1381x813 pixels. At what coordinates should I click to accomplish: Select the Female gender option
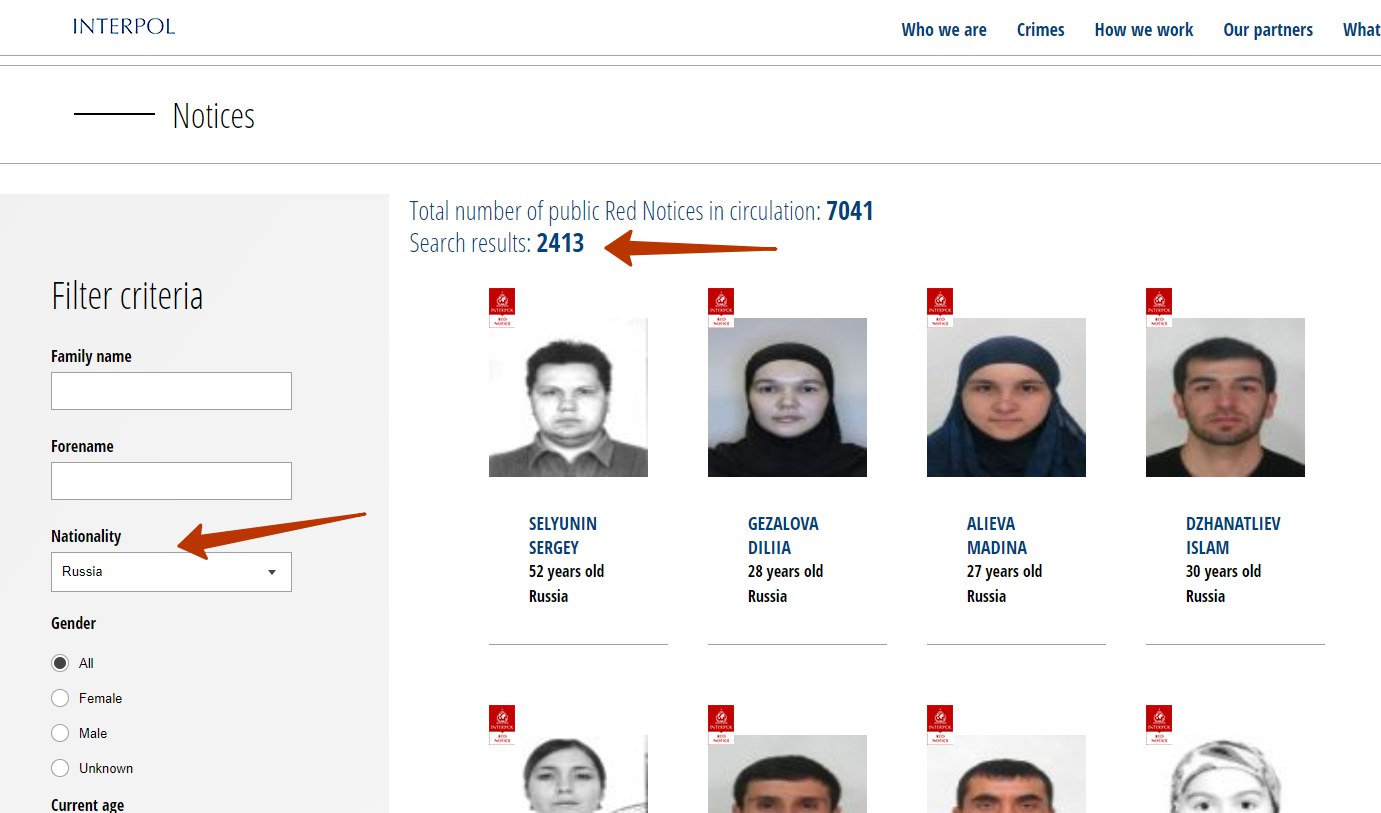pos(60,698)
